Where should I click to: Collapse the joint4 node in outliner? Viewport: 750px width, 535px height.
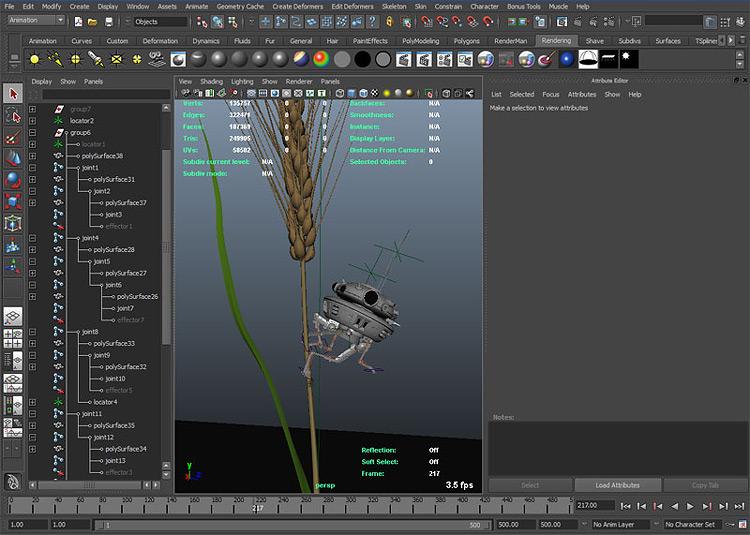coord(33,238)
